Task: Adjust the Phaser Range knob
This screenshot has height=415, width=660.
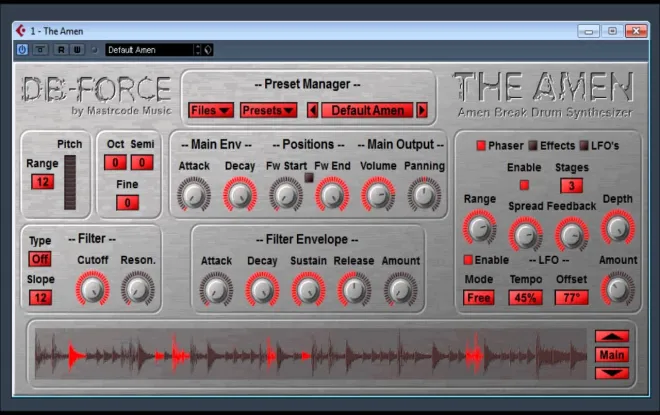Action: (x=479, y=228)
